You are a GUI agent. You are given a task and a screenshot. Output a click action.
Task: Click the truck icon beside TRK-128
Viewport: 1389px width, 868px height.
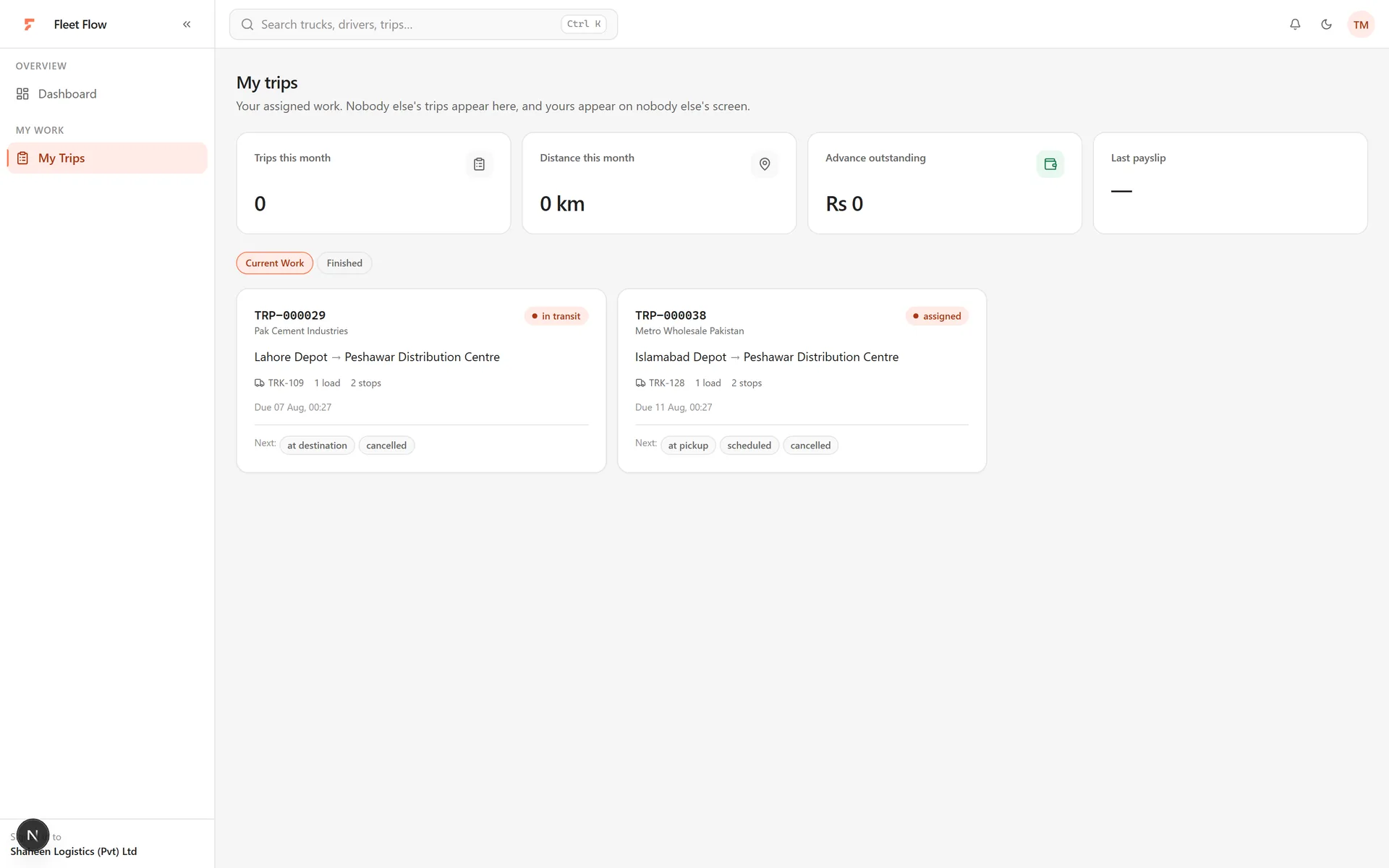pos(640,383)
